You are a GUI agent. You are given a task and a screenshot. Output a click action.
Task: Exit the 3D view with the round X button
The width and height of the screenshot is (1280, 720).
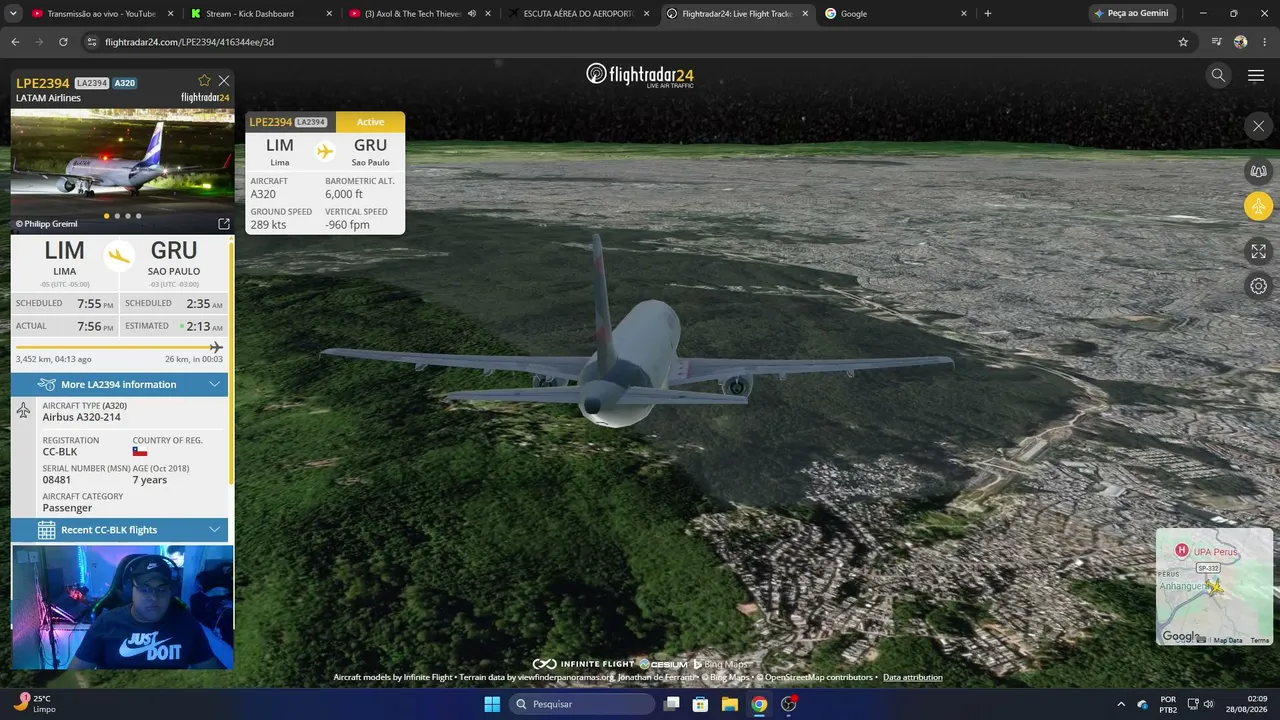(x=1258, y=126)
